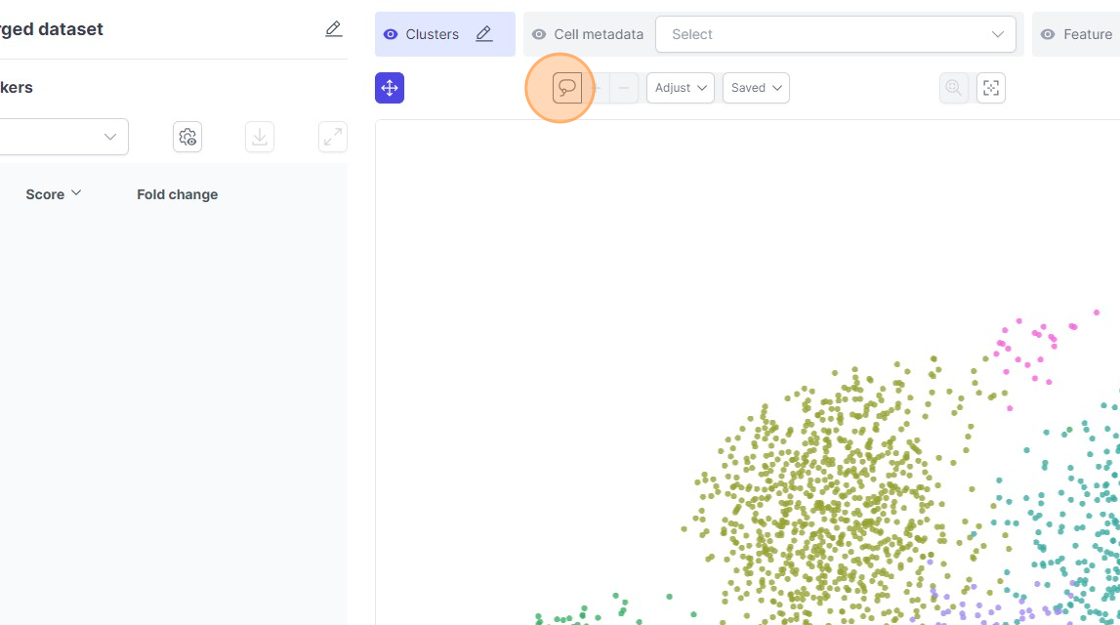Open the Adjust dropdown
The height and width of the screenshot is (625, 1120).
click(680, 88)
